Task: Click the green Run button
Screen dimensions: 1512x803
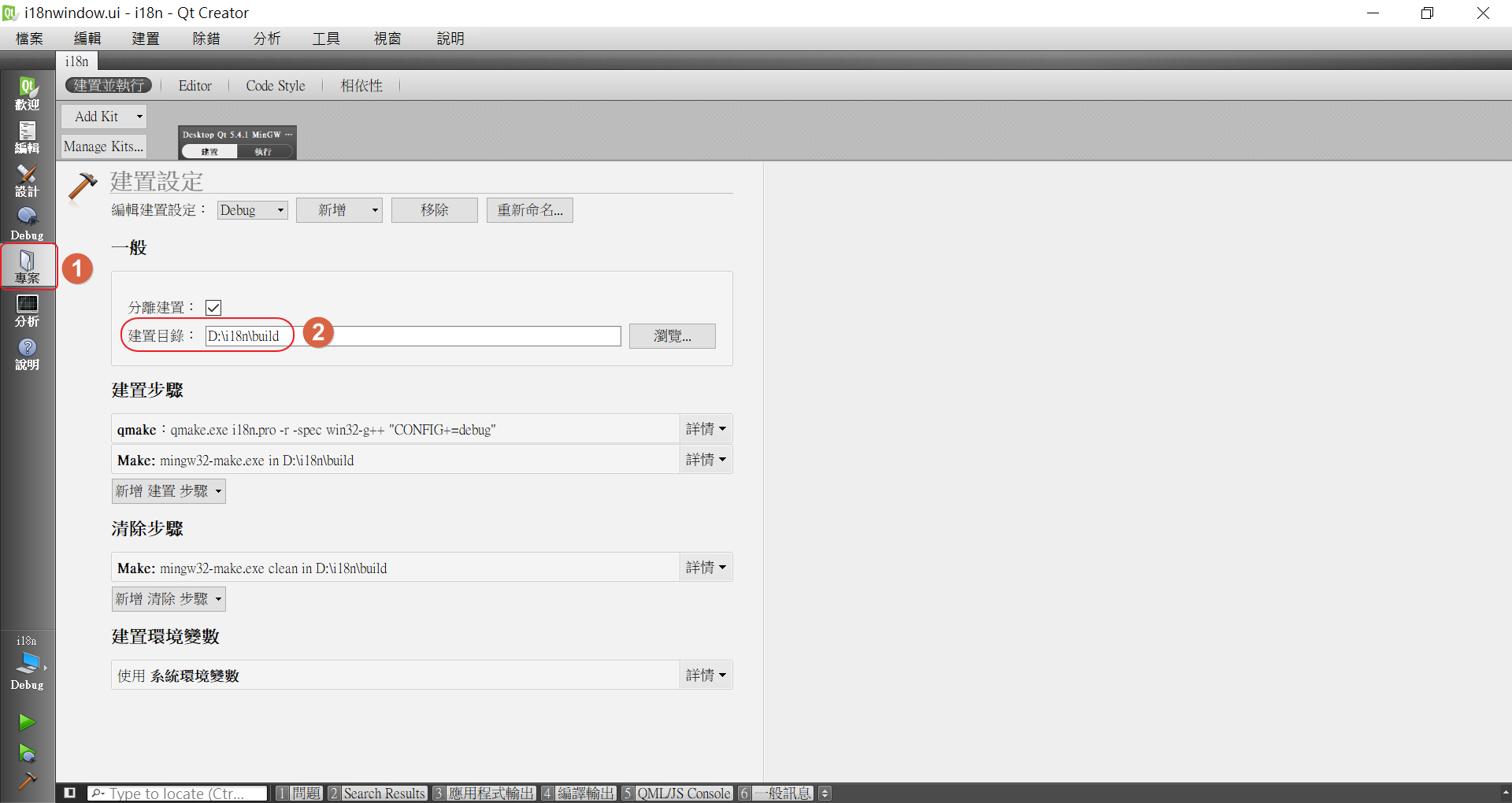Action: click(x=27, y=721)
